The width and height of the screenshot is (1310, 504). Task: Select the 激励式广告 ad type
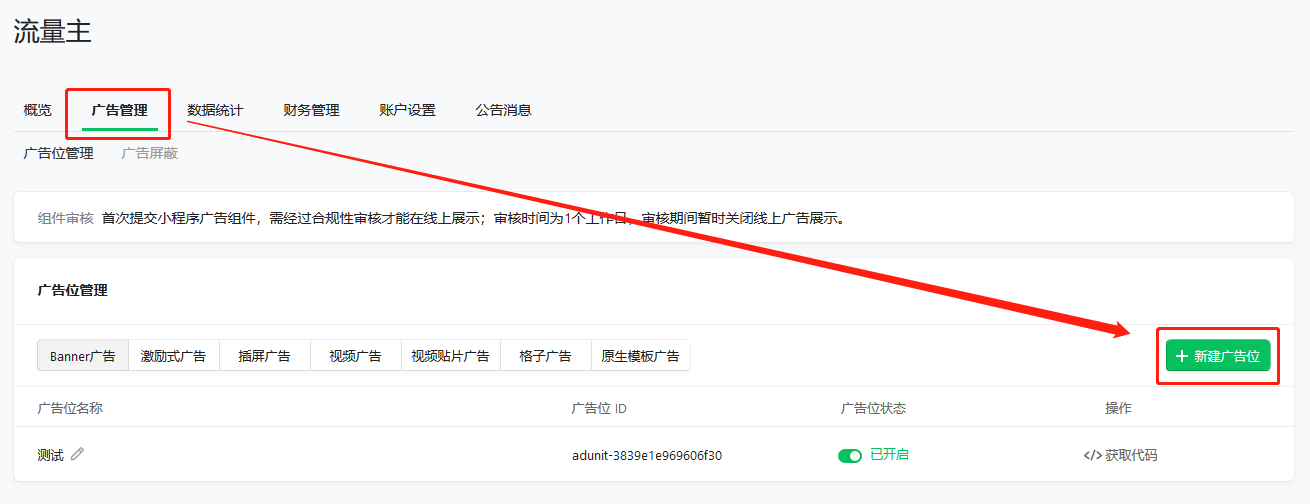point(173,356)
